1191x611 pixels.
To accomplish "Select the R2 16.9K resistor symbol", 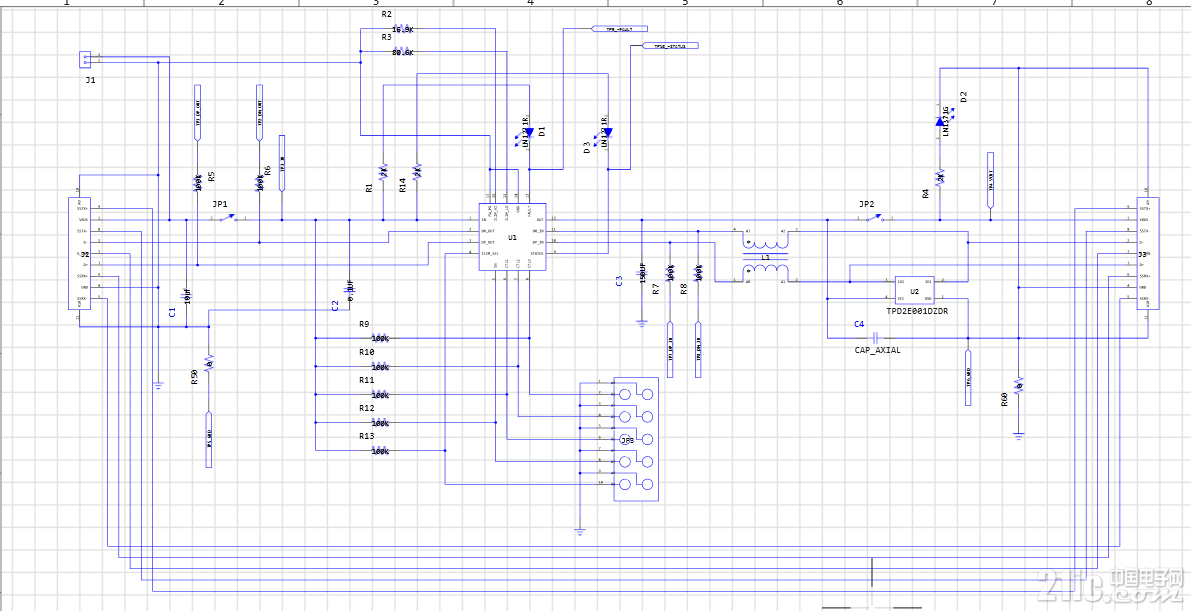I will tap(403, 28).
